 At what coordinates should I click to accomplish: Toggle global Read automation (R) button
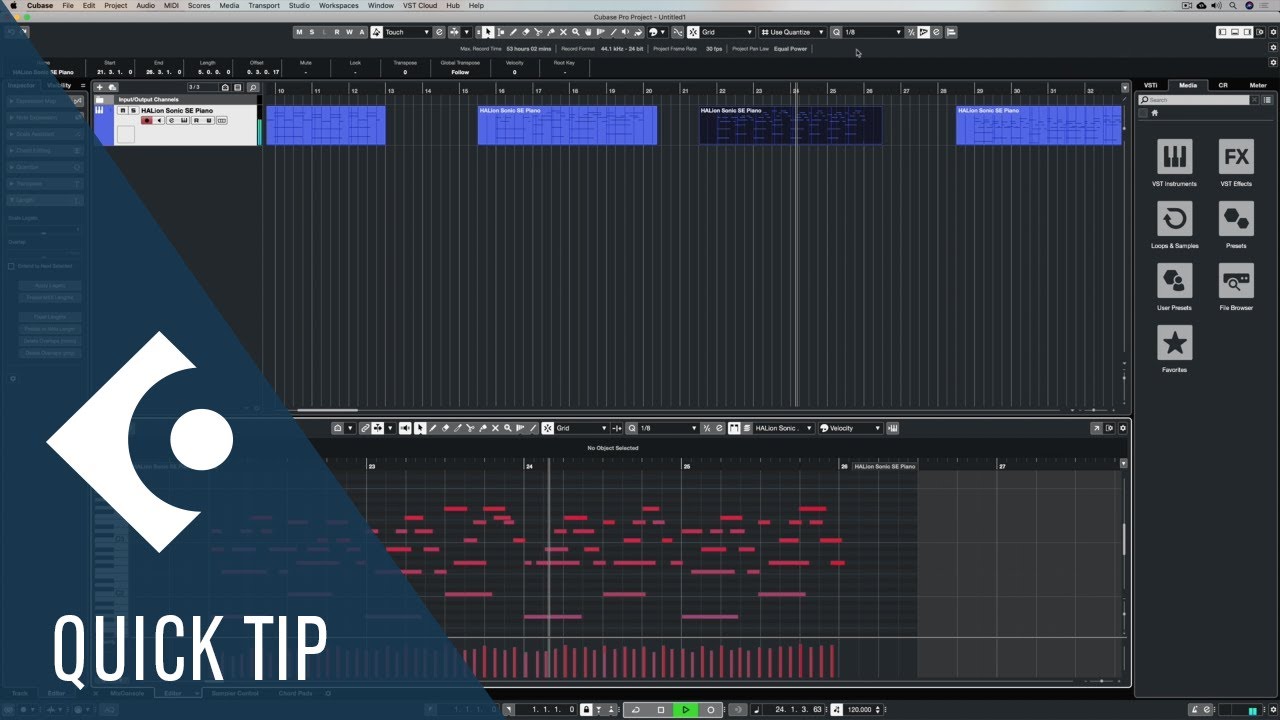tap(337, 32)
